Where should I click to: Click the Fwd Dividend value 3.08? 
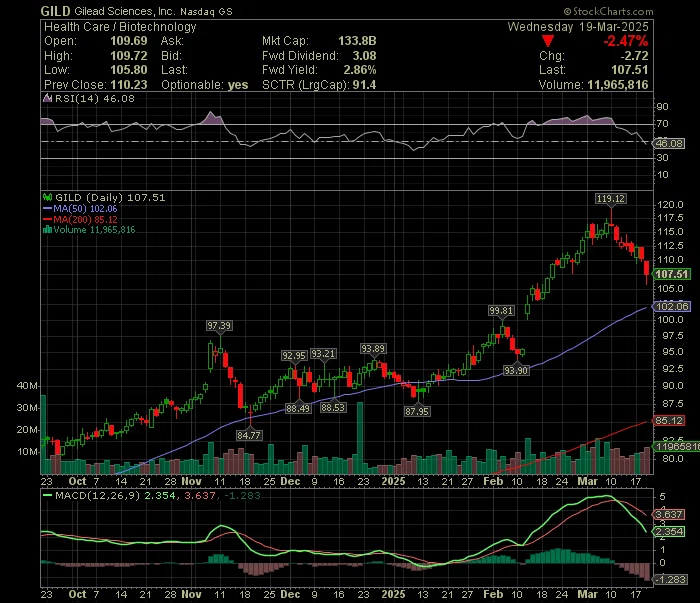click(x=364, y=56)
